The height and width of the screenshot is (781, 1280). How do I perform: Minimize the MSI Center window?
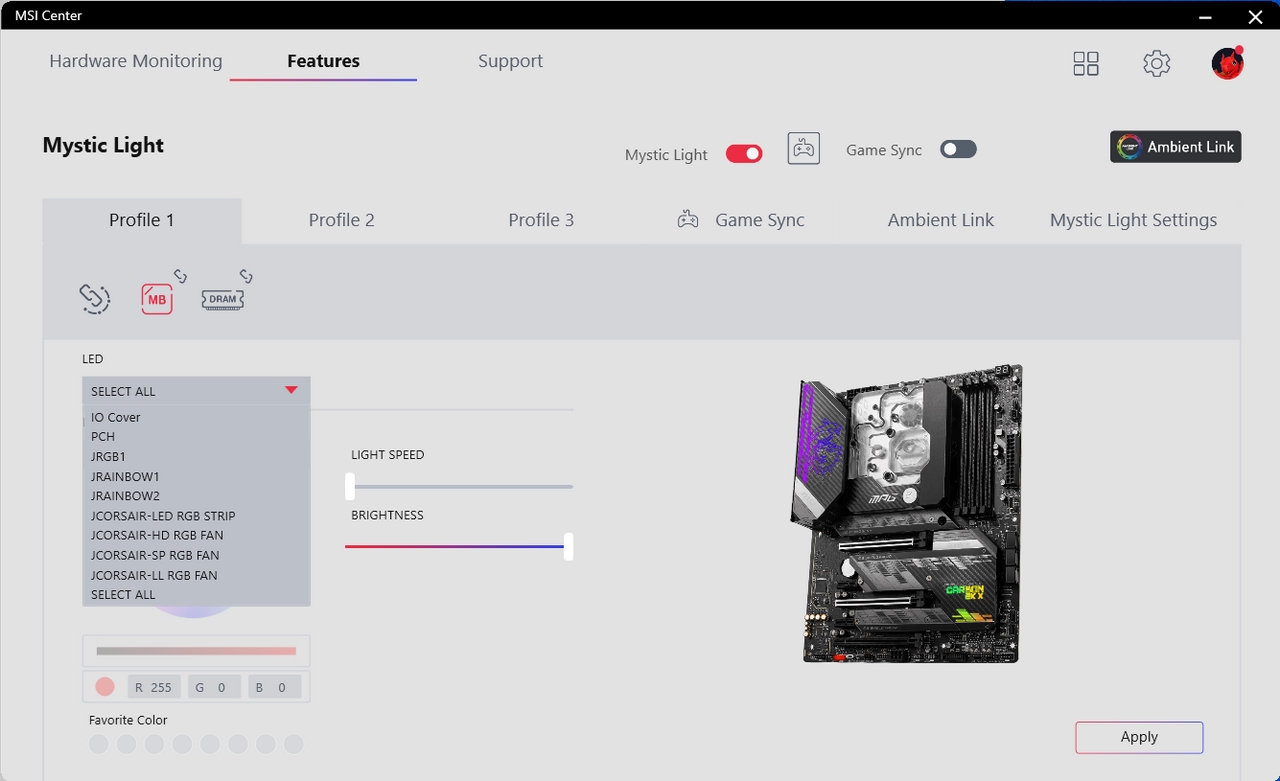tap(1207, 16)
